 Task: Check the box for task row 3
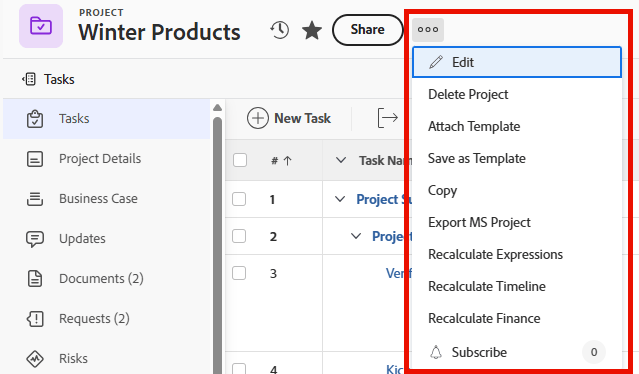239,273
